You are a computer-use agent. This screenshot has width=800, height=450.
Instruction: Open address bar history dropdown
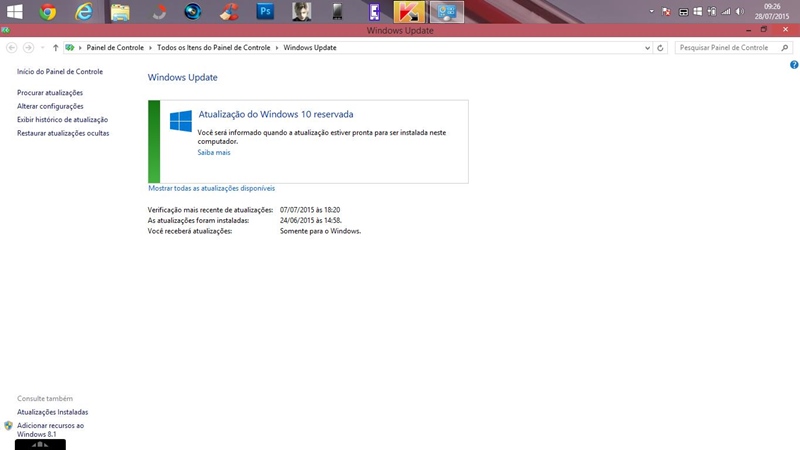tap(647, 47)
